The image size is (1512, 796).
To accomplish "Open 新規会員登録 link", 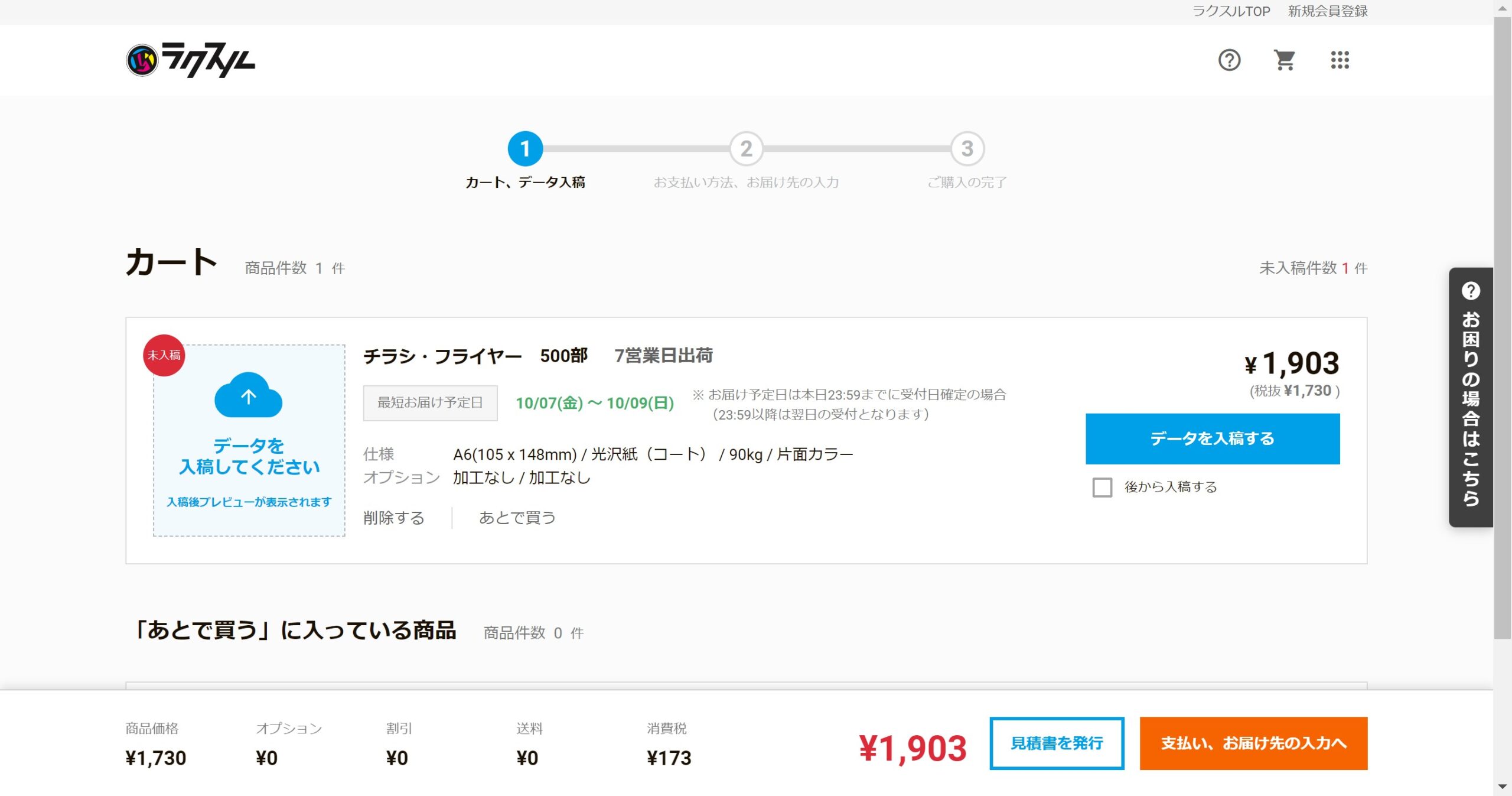I will (x=1328, y=11).
